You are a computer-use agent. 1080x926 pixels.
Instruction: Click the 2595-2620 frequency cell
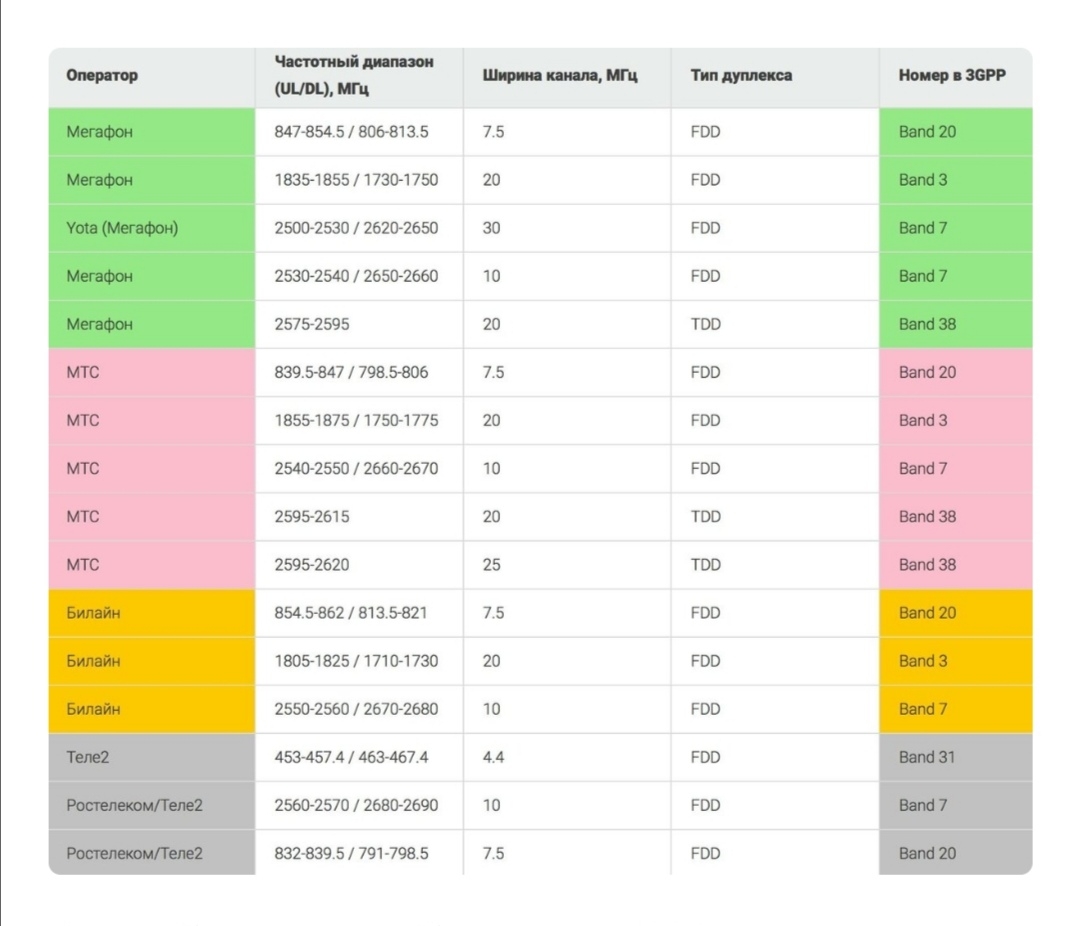(x=312, y=565)
